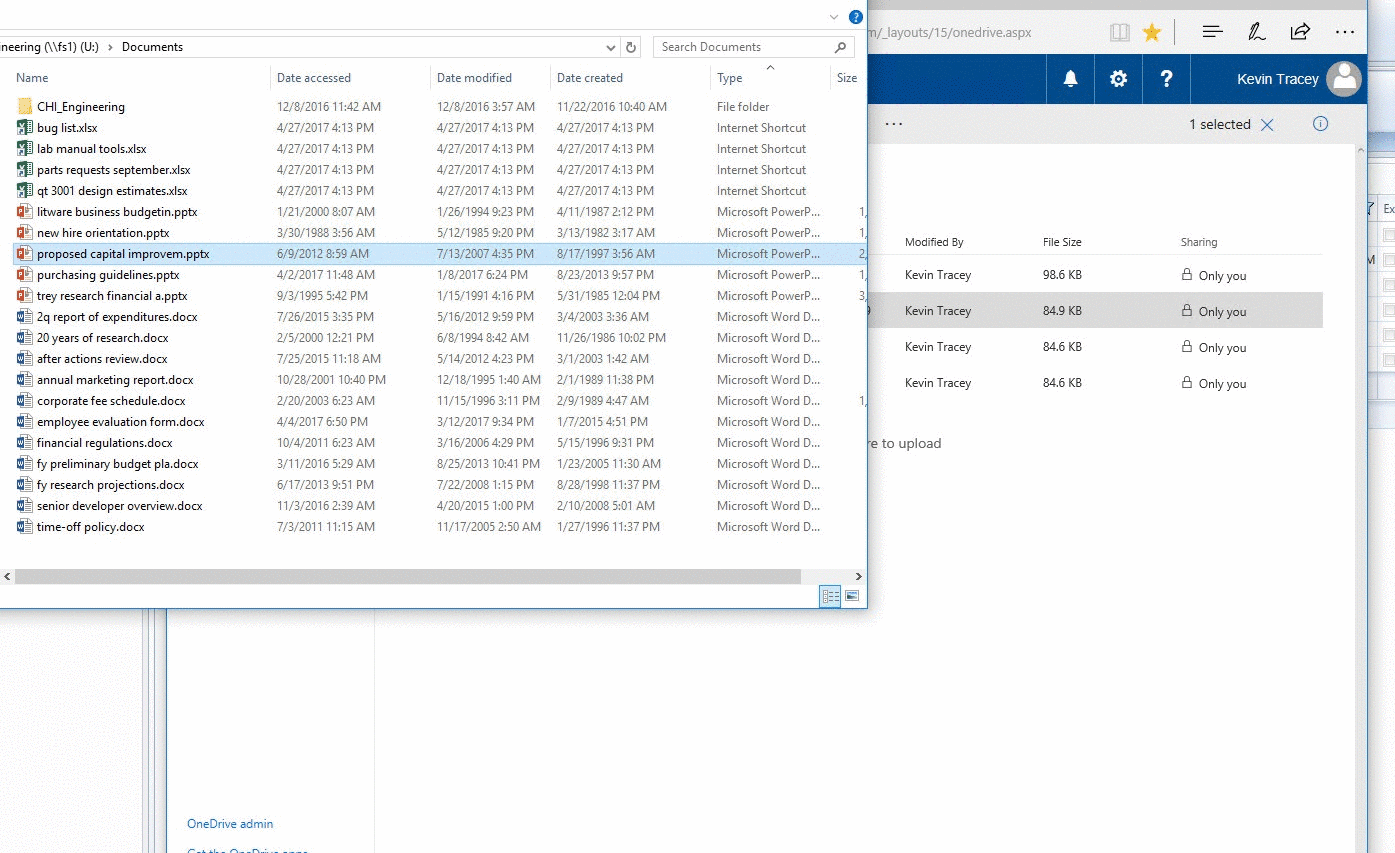Open OneDrive notifications bell
This screenshot has height=853, width=1395.
[1071, 79]
